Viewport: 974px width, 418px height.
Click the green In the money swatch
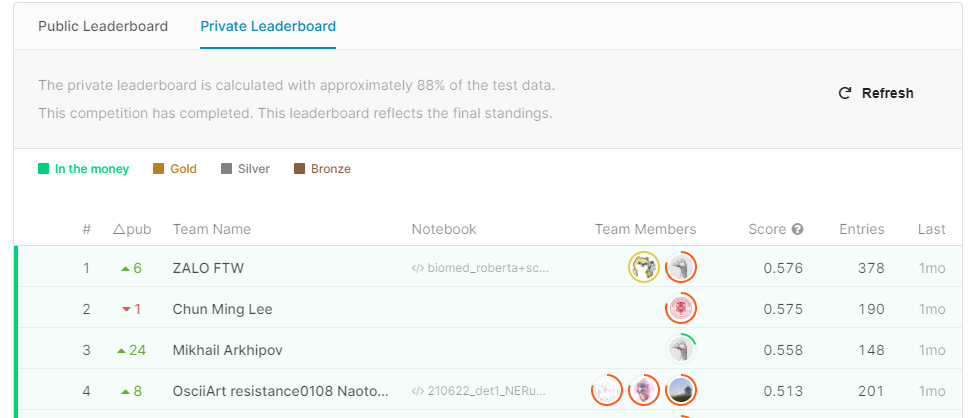[x=43, y=169]
